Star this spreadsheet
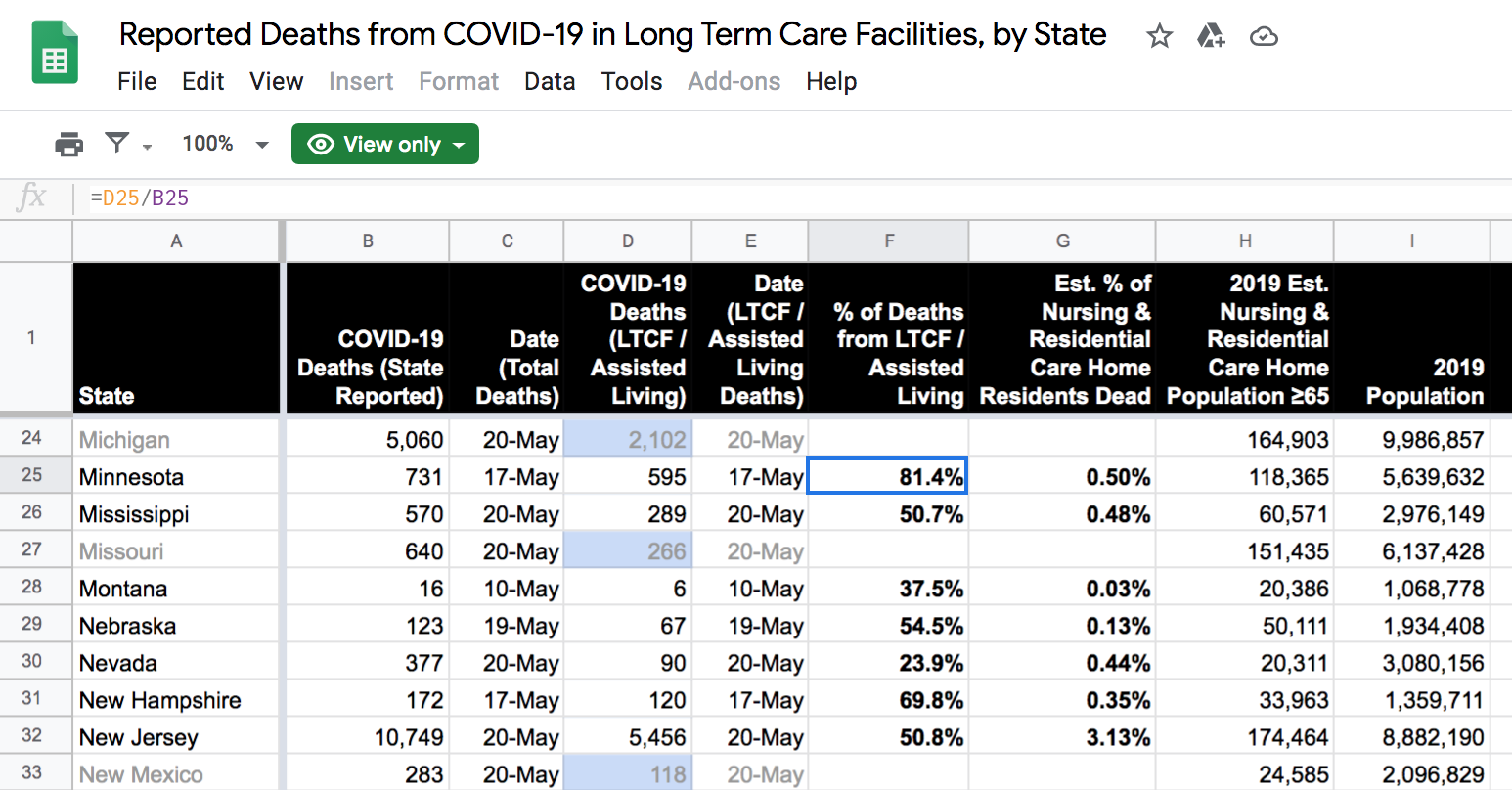 tap(1159, 37)
